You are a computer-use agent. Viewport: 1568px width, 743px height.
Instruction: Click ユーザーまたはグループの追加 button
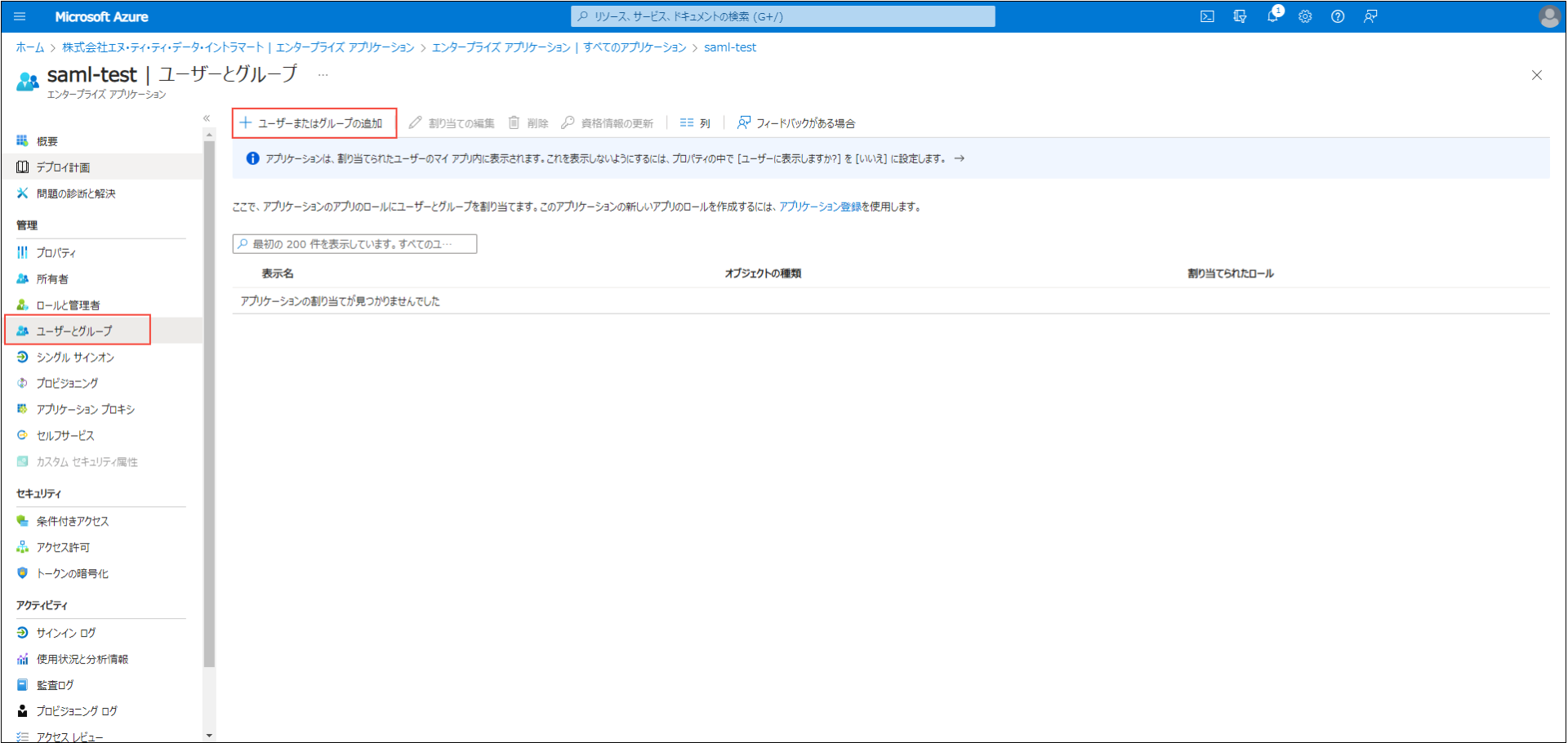(x=314, y=123)
